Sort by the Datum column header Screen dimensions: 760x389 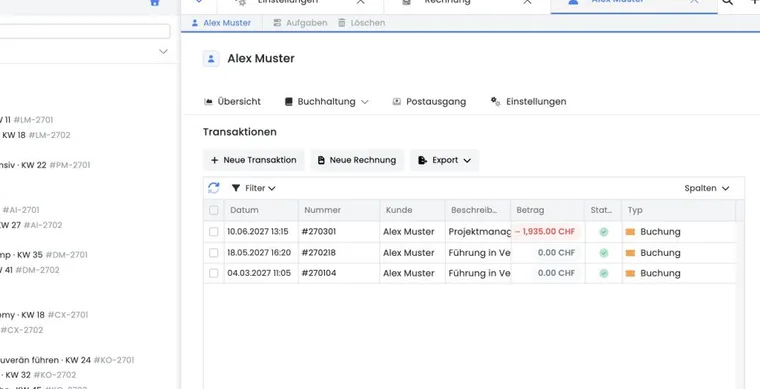tap(261, 210)
